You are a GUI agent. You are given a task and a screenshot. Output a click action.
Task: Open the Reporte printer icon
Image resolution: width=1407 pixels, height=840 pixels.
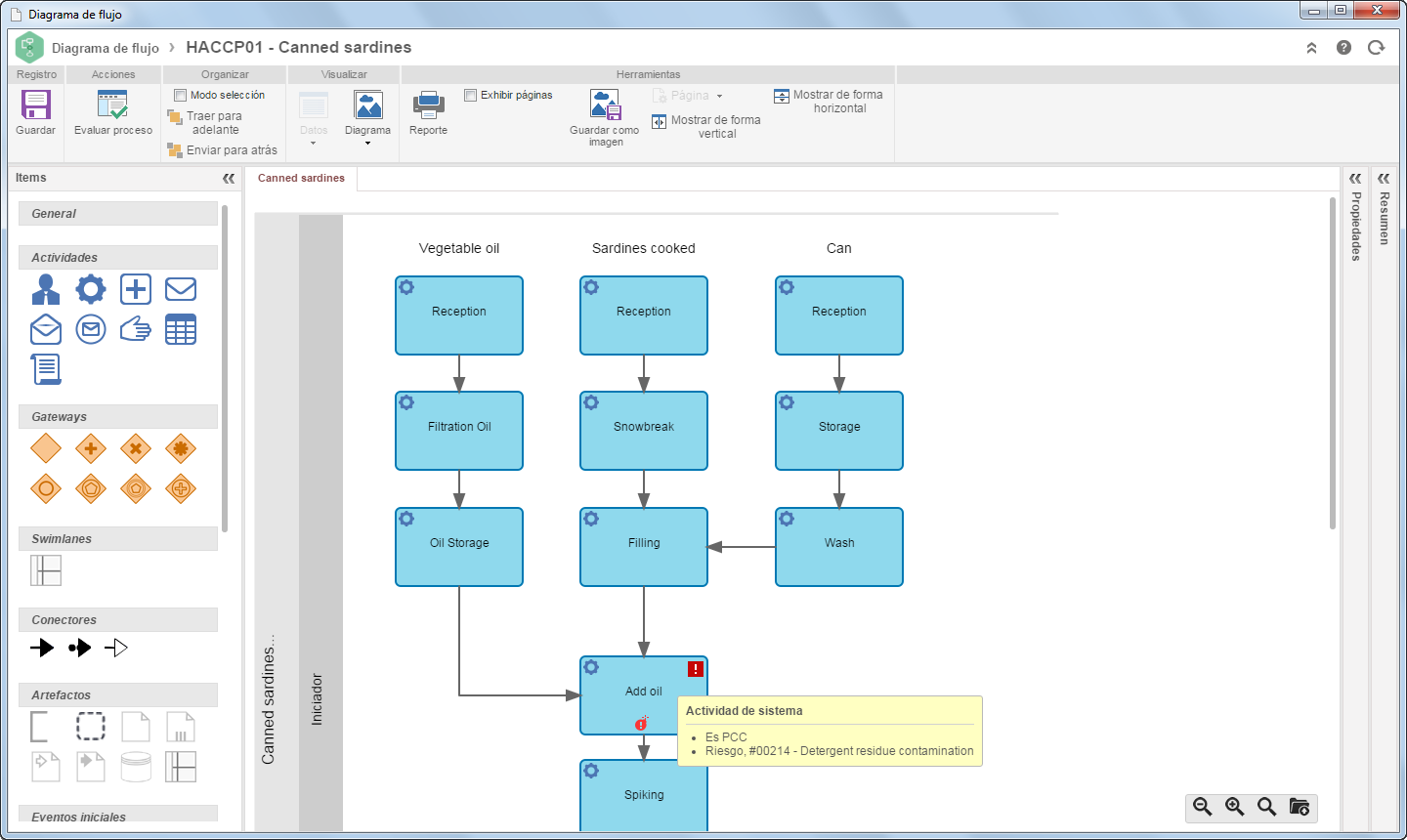pyautogui.click(x=428, y=105)
